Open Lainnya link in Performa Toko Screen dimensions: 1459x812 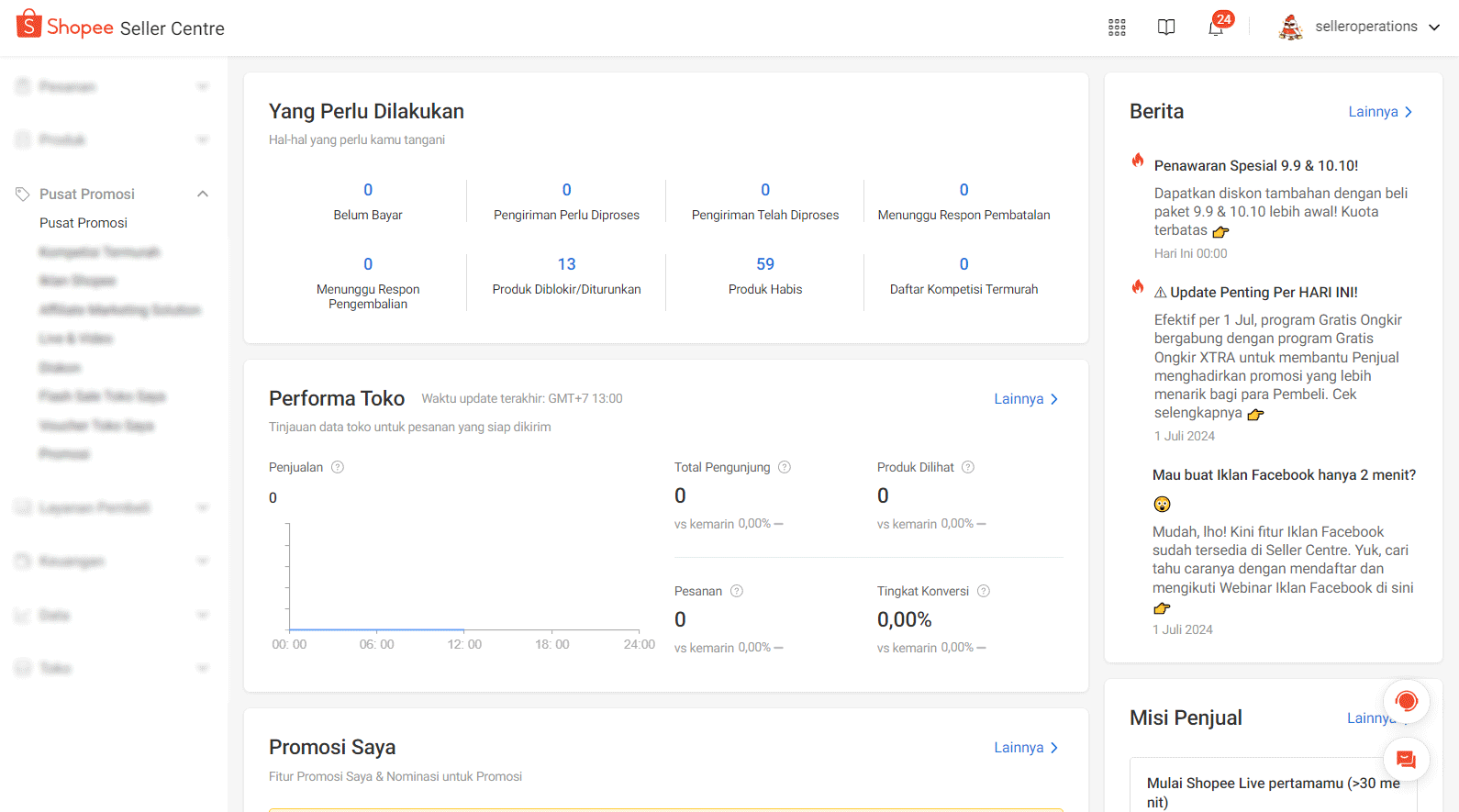pyautogui.click(x=1026, y=399)
